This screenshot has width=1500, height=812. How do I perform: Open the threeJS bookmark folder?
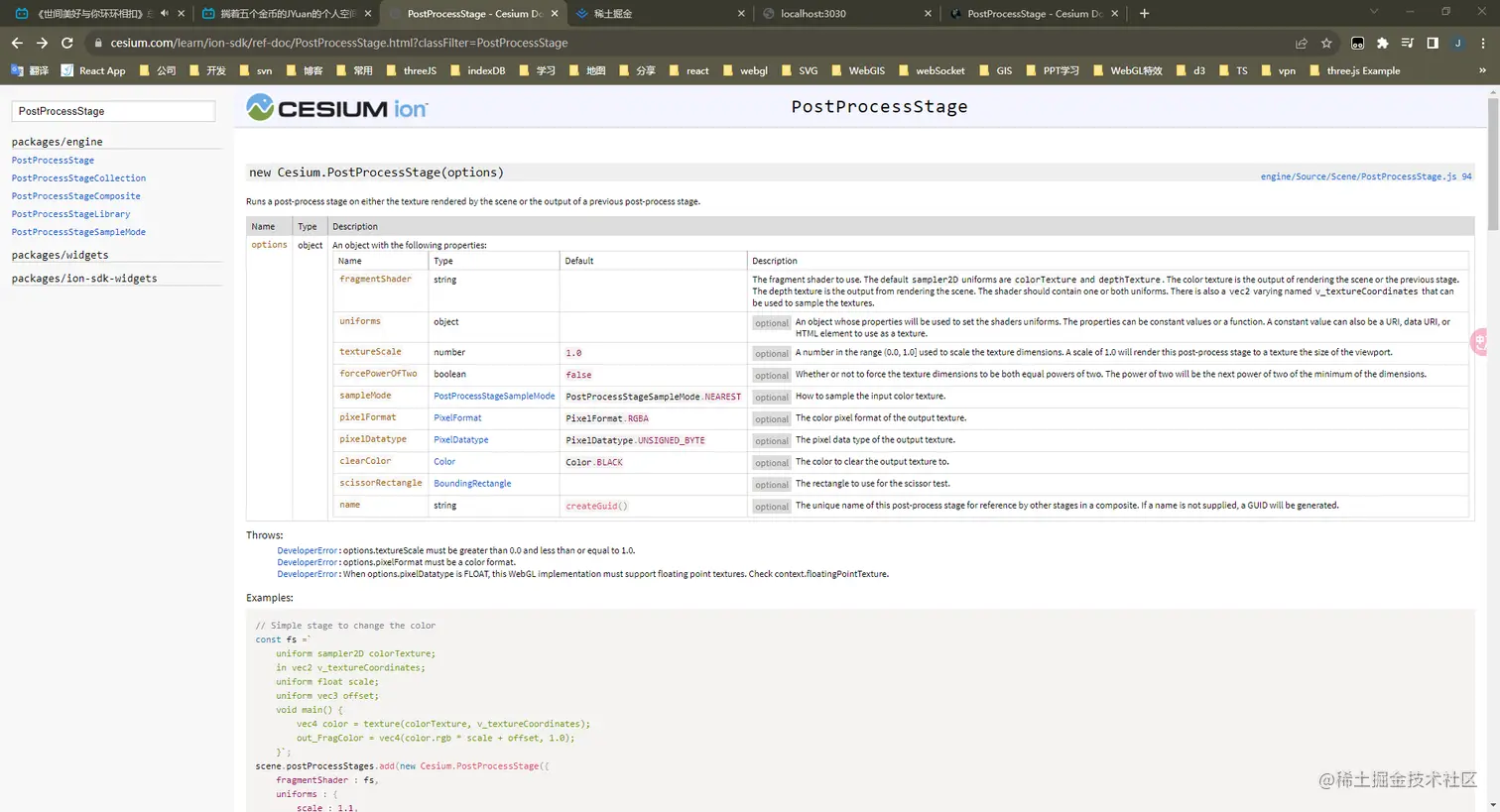click(x=411, y=70)
